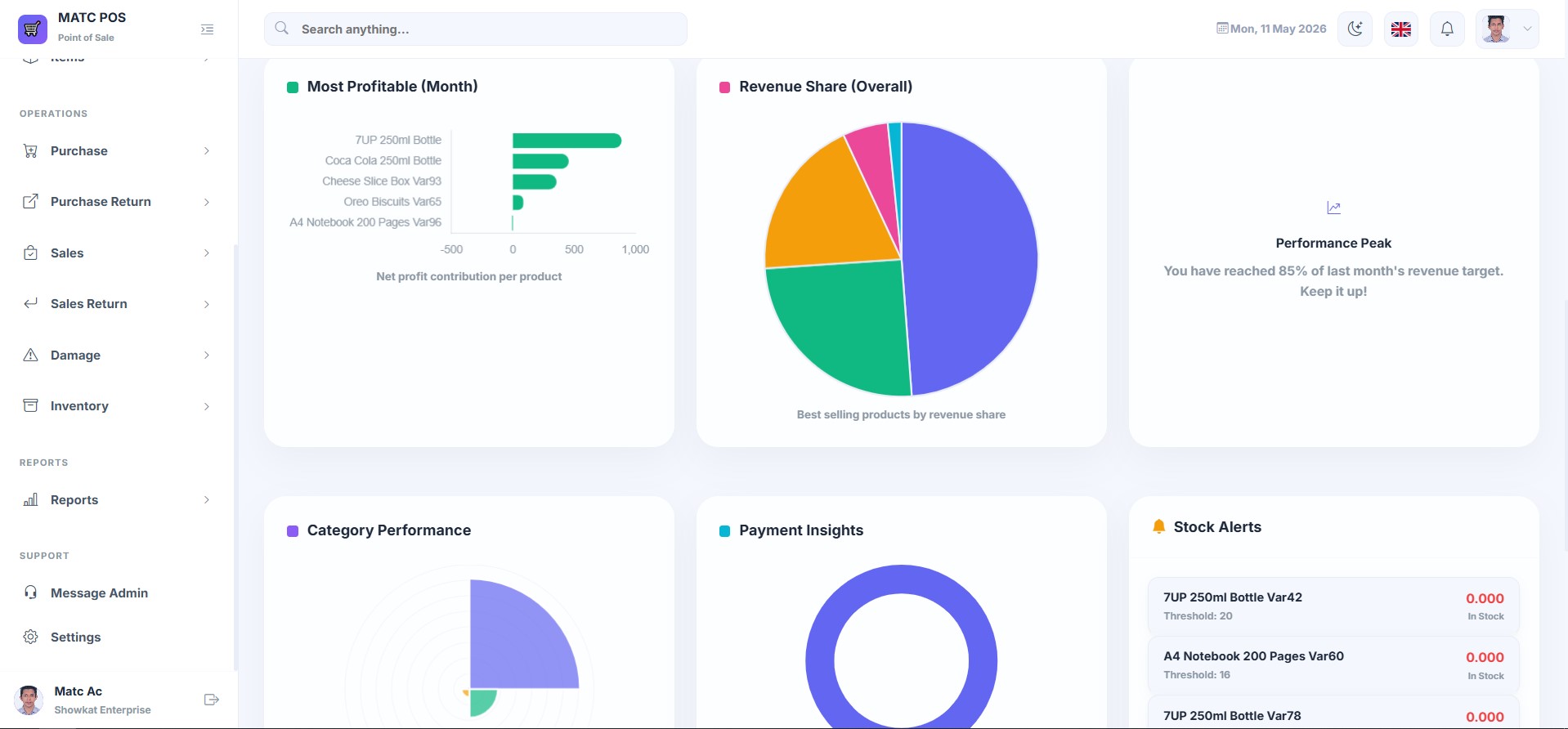Click the Matc Ac avatar in sidebar footer
Viewport: 1568px width, 729px height.
[x=29, y=700]
